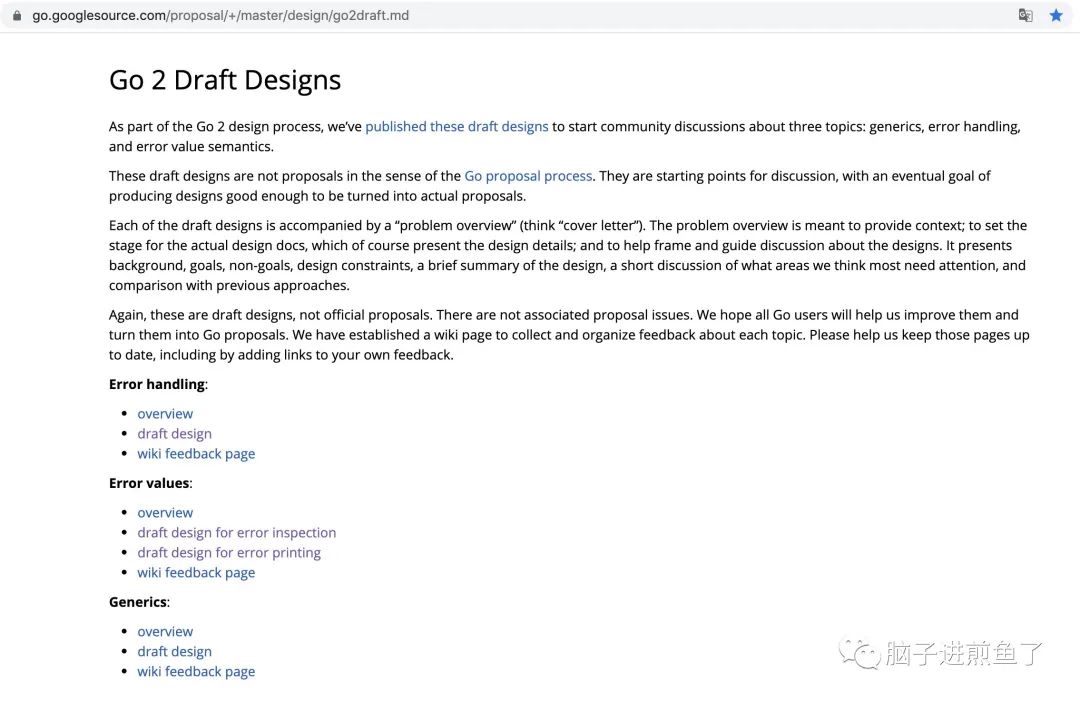Screen dimensions: 1080x701
Task: Click the 'Go 2 Draft Designs' heading
Action: click(225, 81)
